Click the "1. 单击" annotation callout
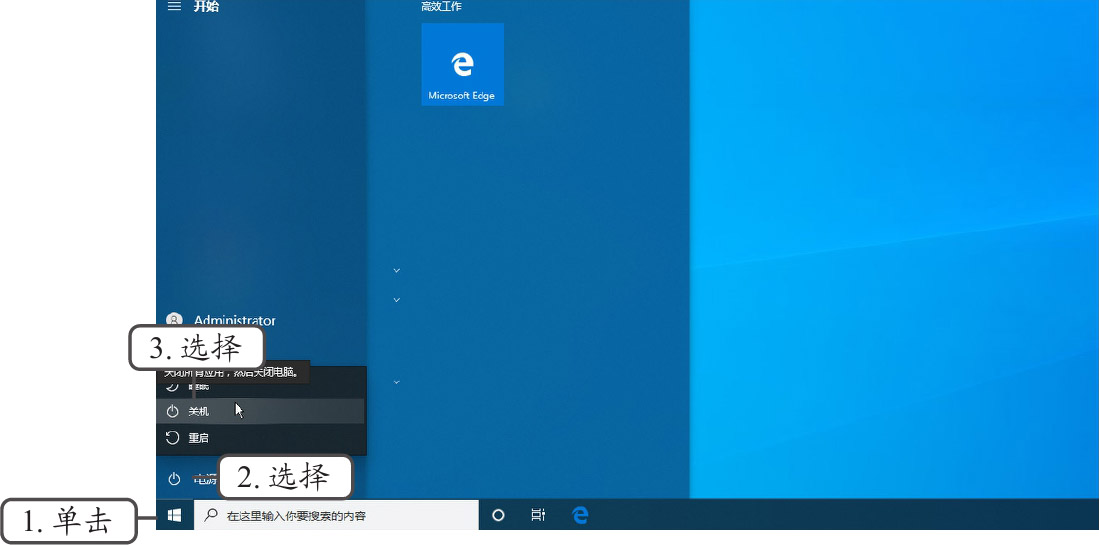The image size is (1099, 545). pos(68,522)
